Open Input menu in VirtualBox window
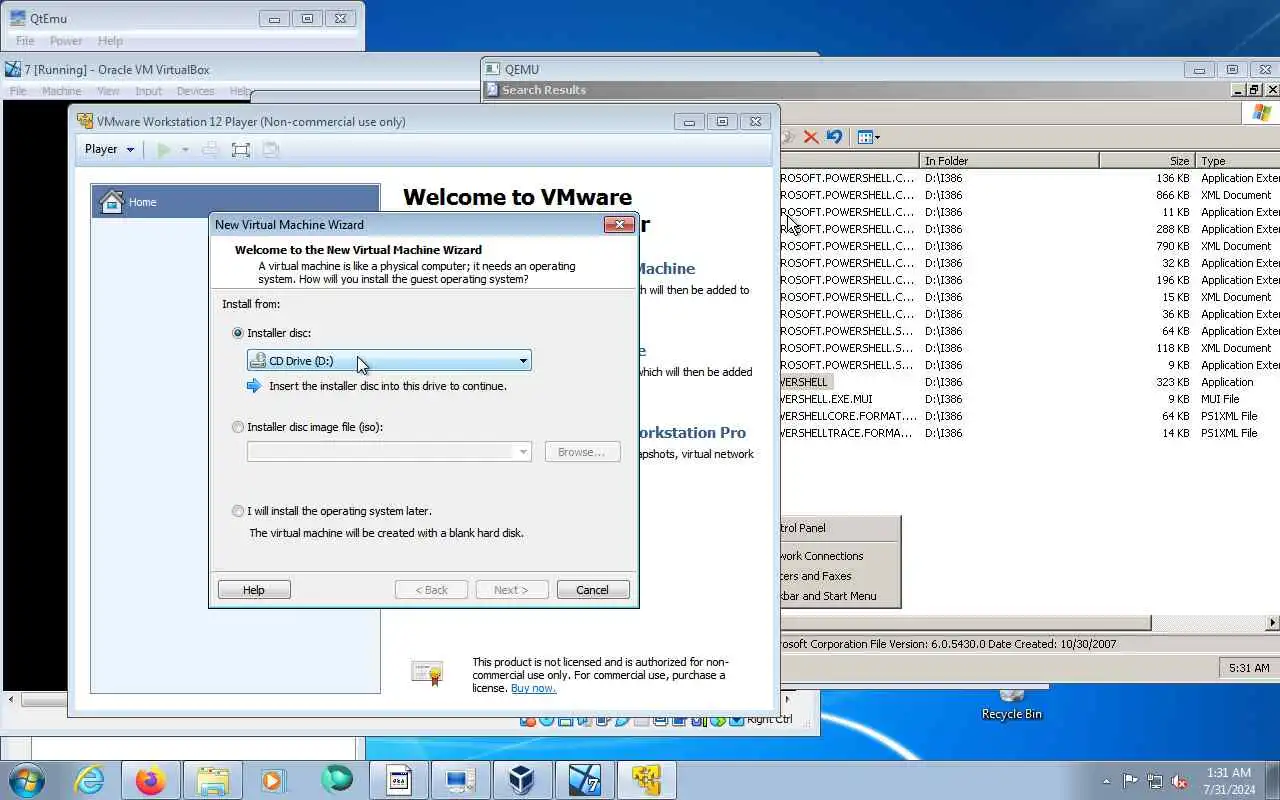 [x=148, y=91]
